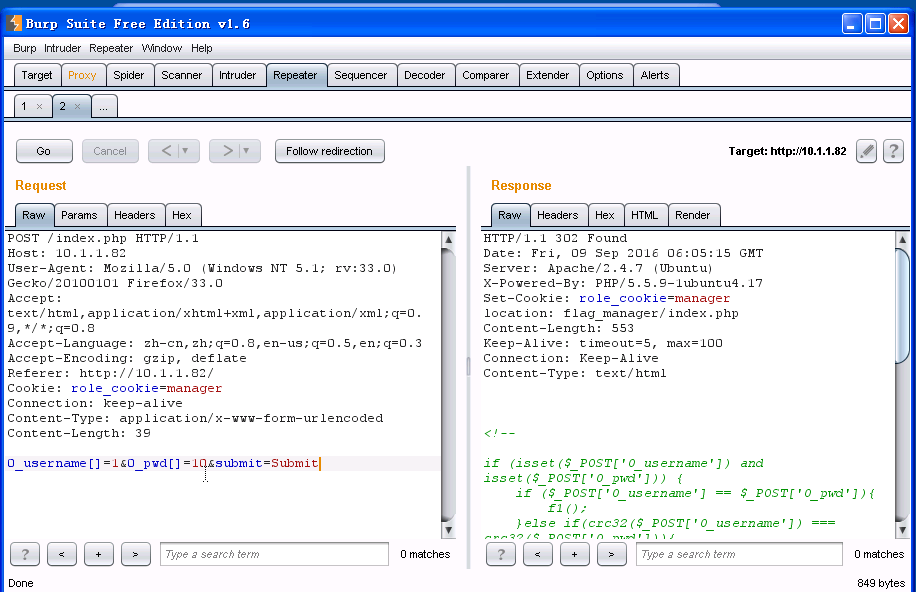Close Repeater tab 1 with its x
The width and height of the screenshot is (916, 592).
[x=39, y=106]
